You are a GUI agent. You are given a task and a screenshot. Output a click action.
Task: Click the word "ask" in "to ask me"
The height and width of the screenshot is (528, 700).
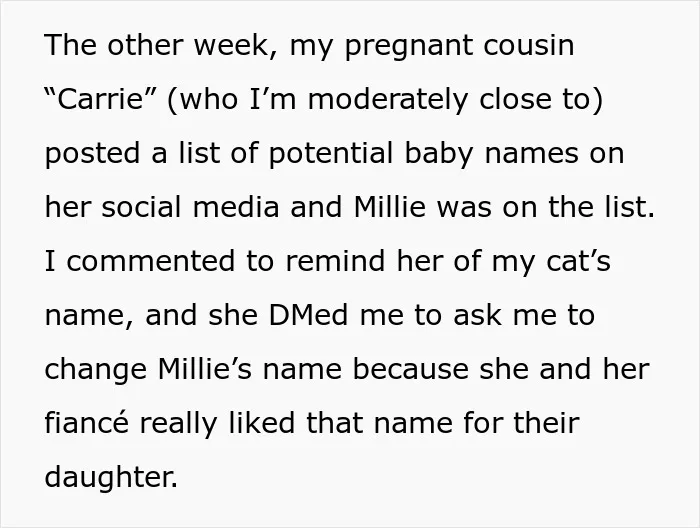477,315
